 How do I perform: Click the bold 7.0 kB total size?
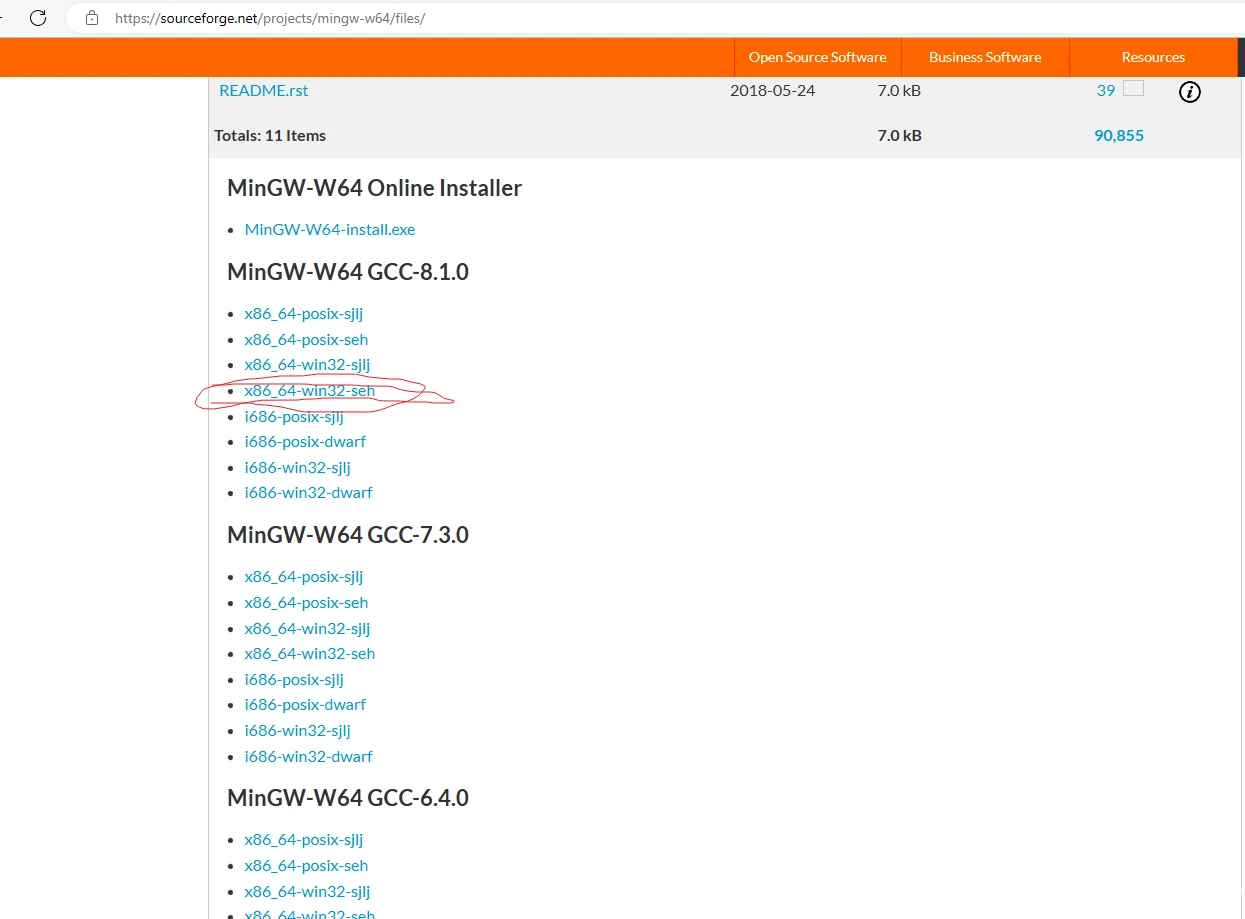click(899, 135)
